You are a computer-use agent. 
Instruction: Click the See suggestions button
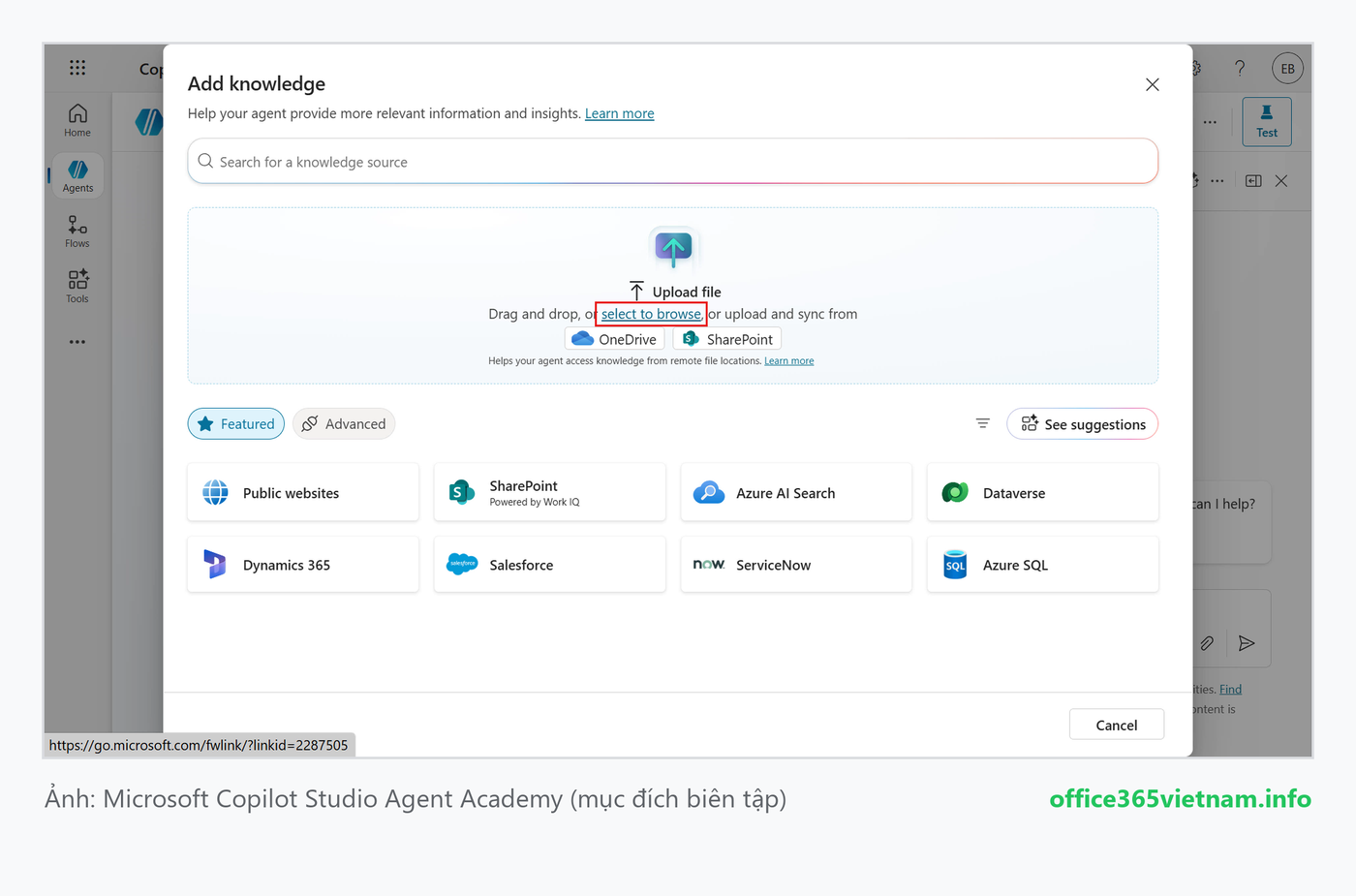pyautogui.click(x=1082, y=424)
